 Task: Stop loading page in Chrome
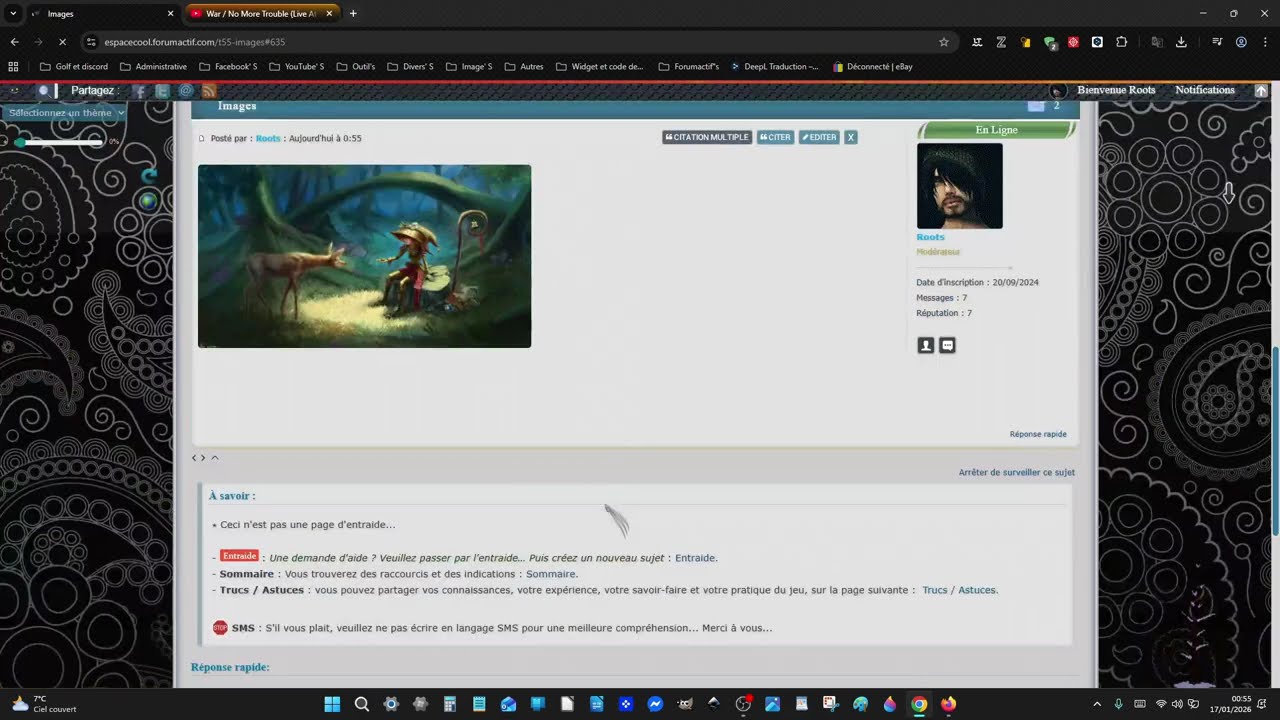(x=62, y=42)
